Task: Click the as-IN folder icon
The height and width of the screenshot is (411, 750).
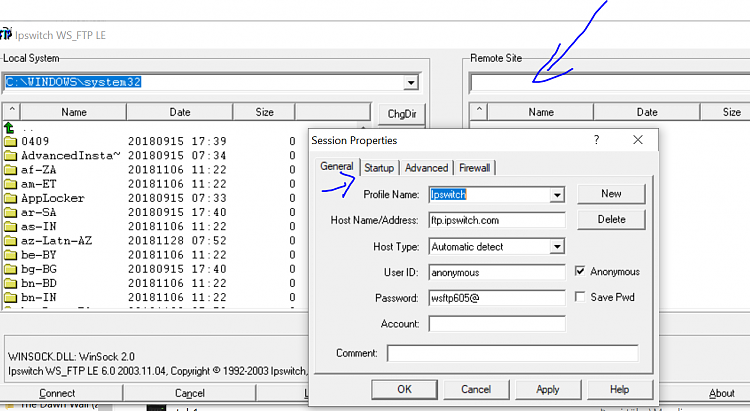Action: coord(10,226)
